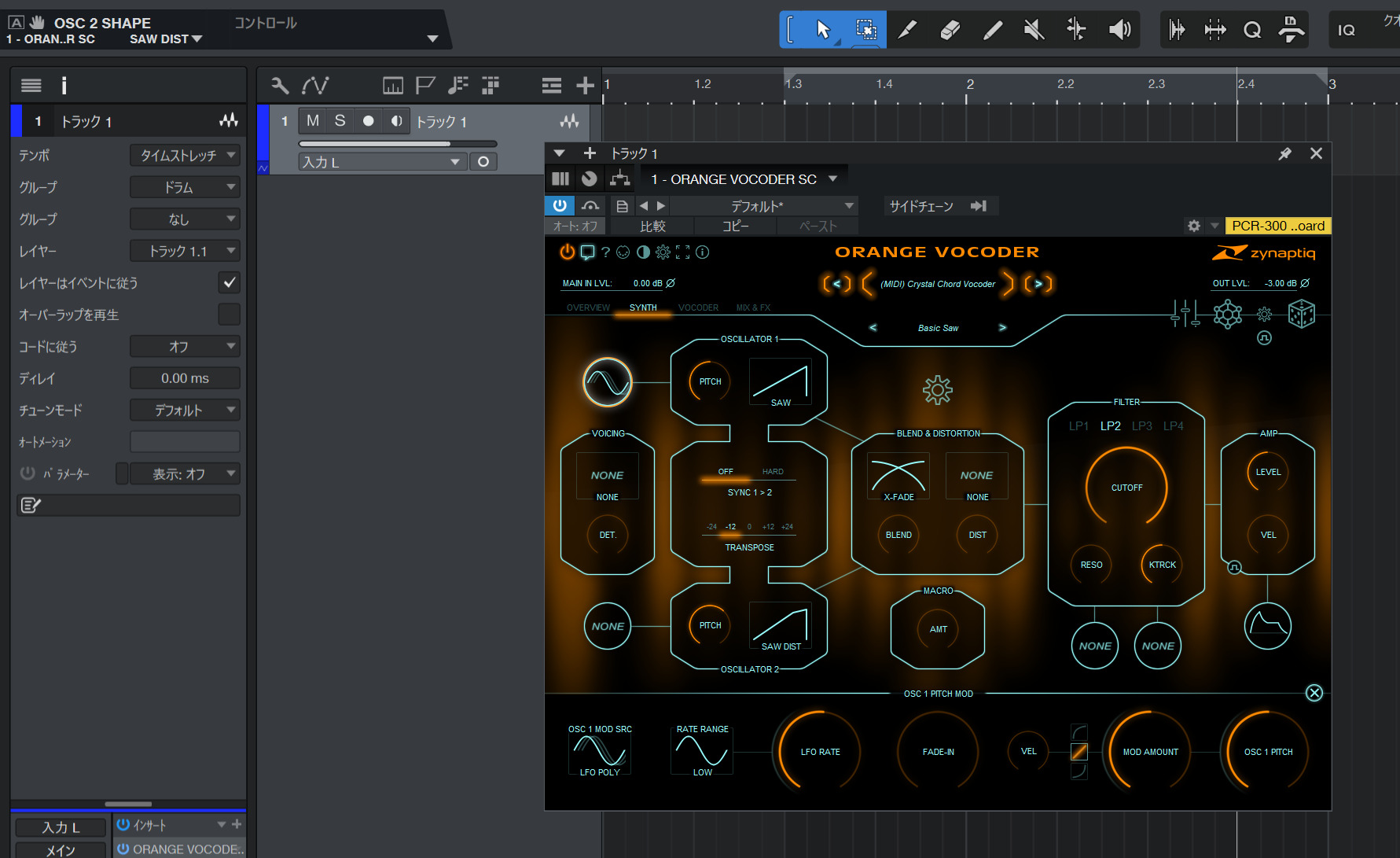Toggle Track 1 monitor button
This screenshot has height=858, width=1400.
tap(396, 120)
